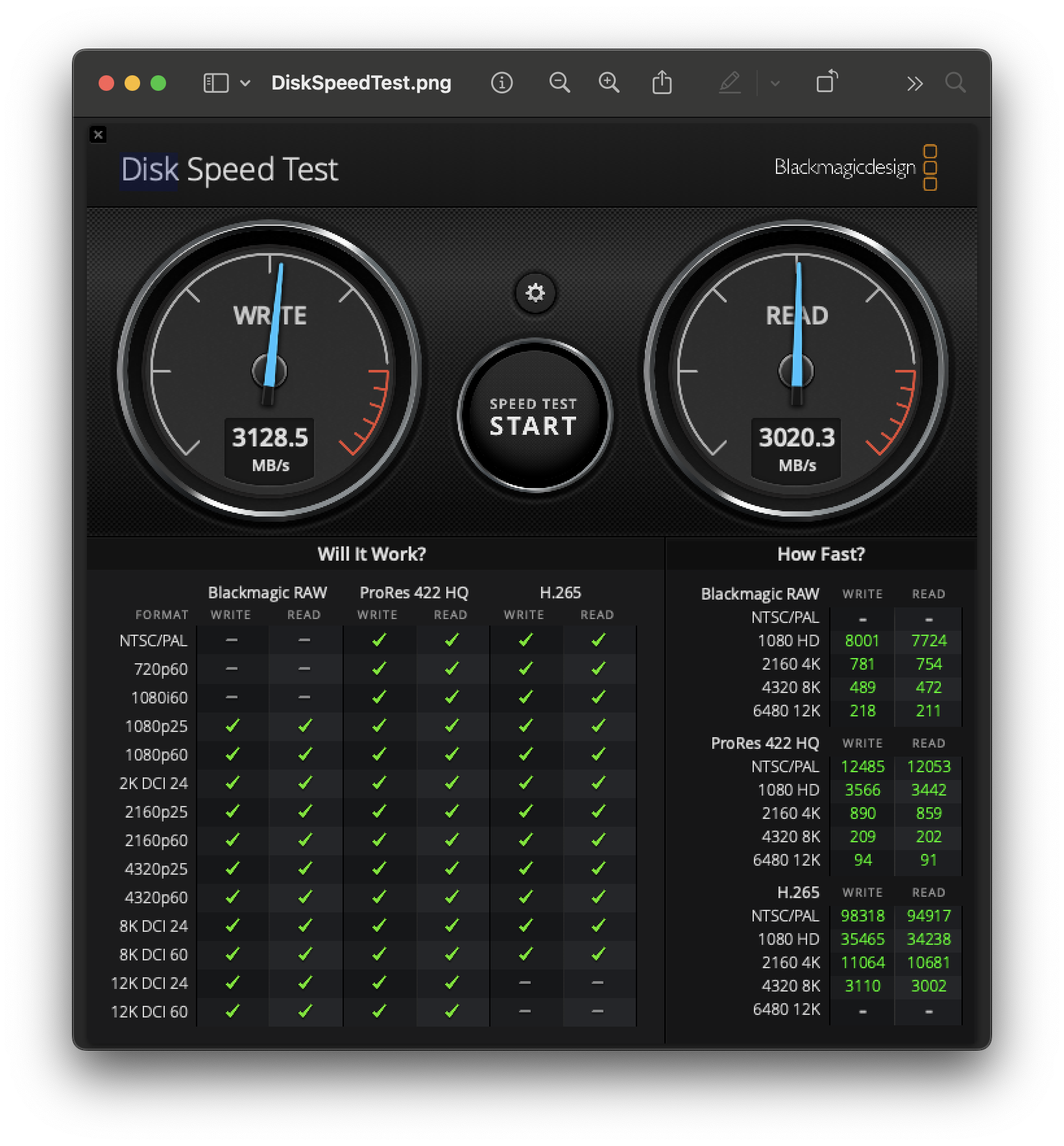Open the sidebar view options chevron
1064x1146 pixels.
[x=245, y=83]
